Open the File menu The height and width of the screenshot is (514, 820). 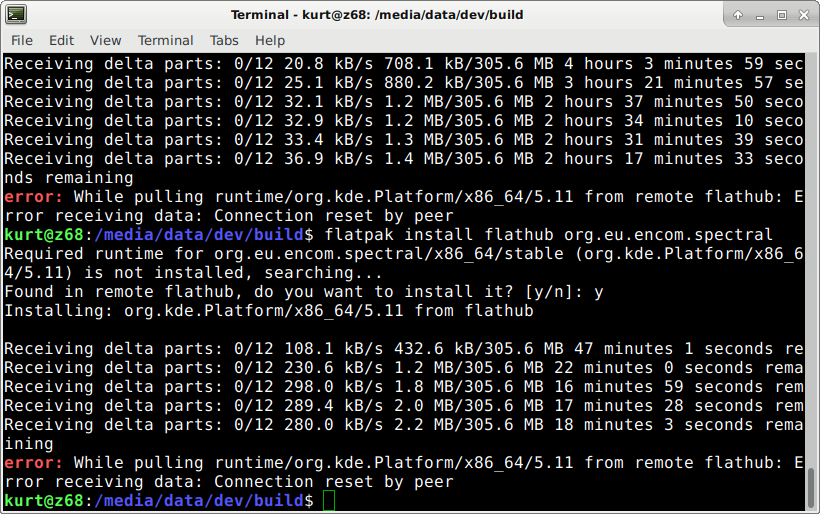pyautogui.click(x=22, y=40)
